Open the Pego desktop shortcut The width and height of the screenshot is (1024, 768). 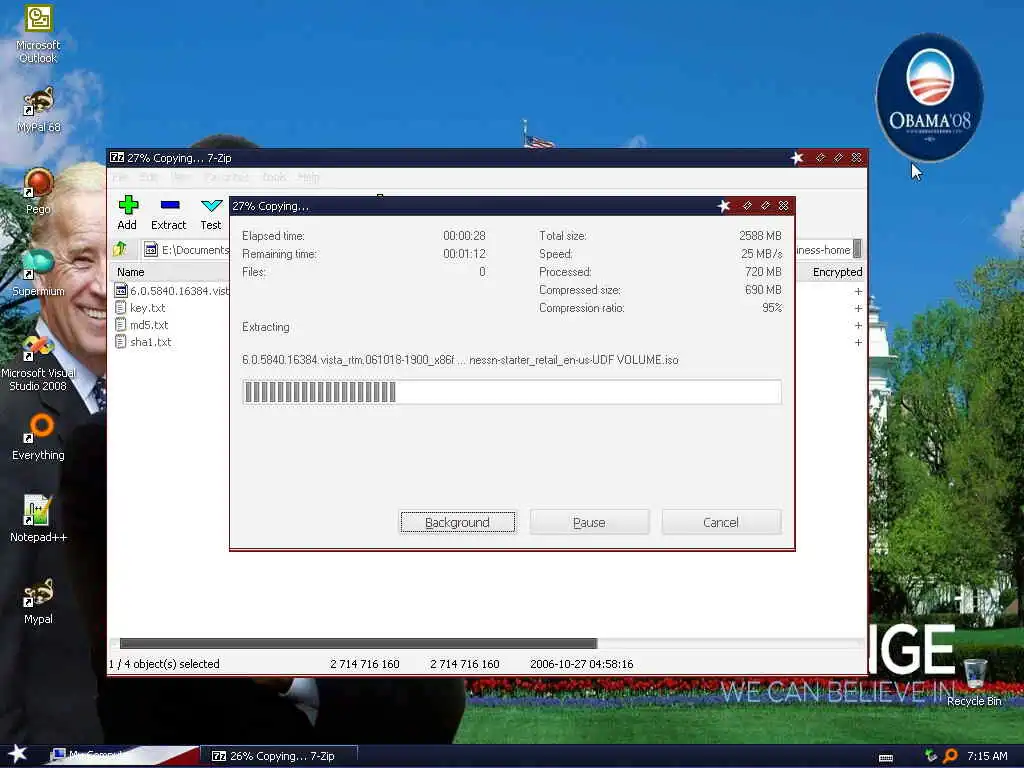[38, 191]
